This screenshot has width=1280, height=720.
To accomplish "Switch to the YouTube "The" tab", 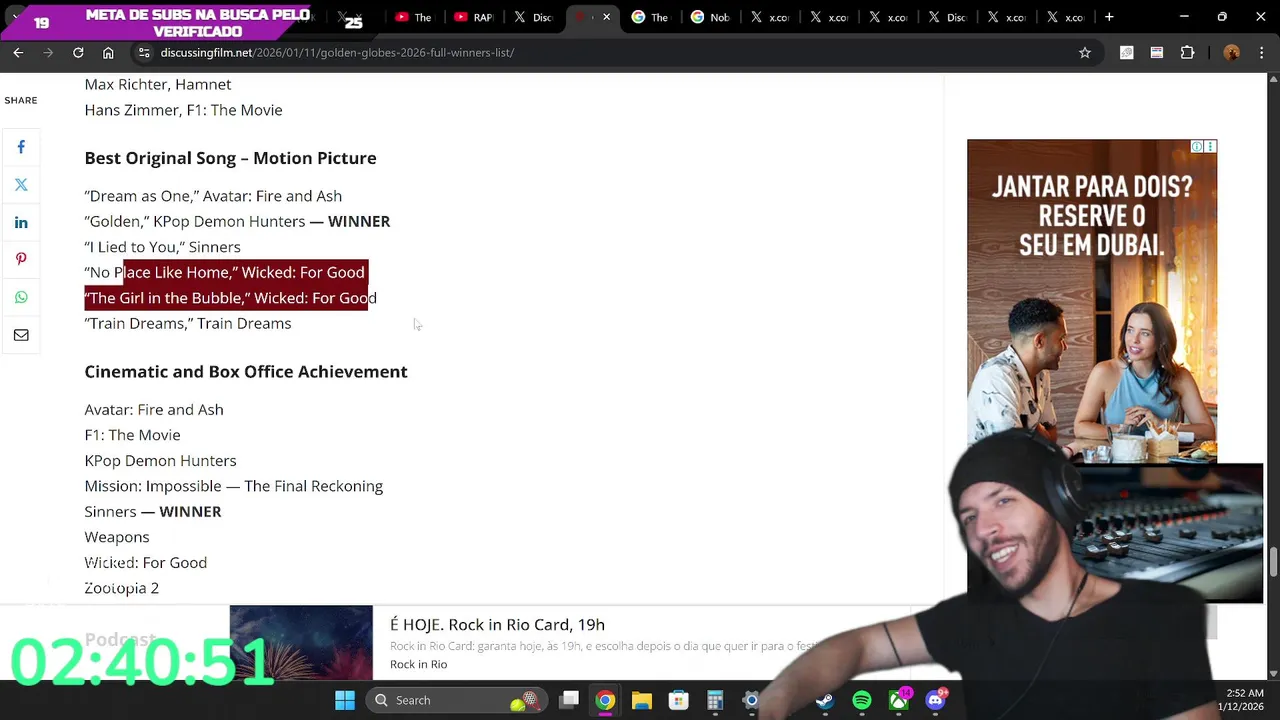I will (x=415, y=17).
